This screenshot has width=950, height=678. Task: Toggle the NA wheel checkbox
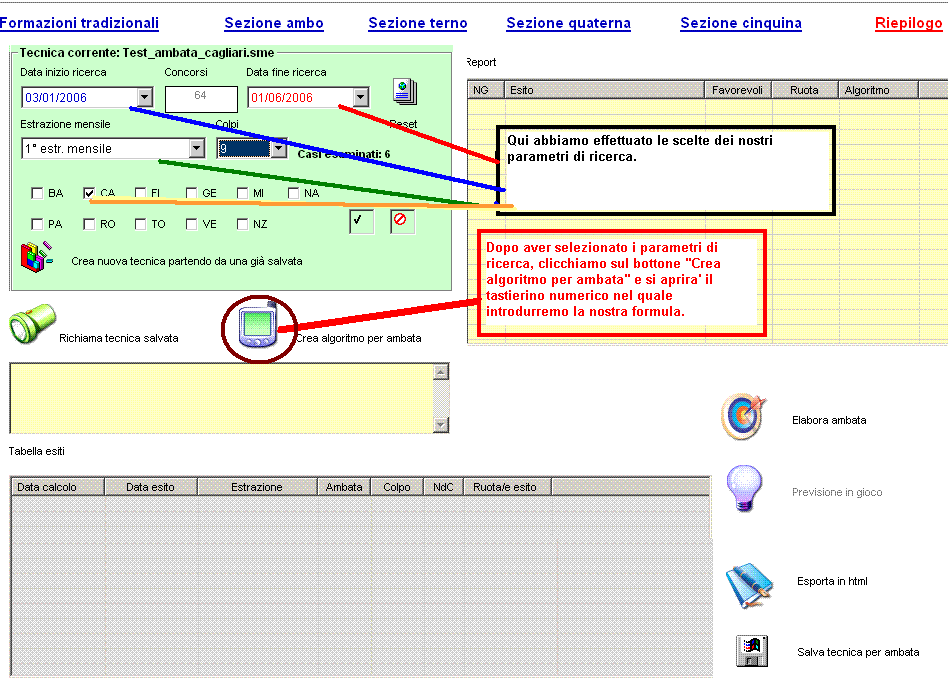point(294,193)
